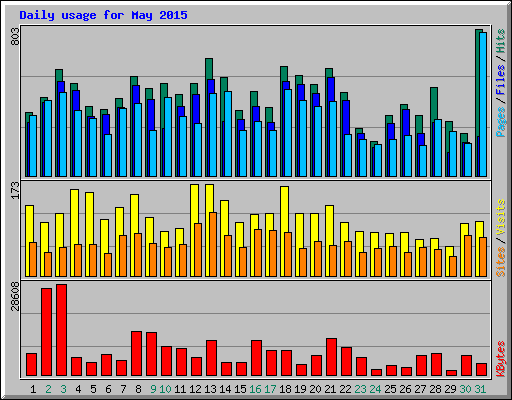The width and height of the screenshot is (512, 400).
Task: Click day label 12 on the x-axis
Action: (195, 389)
